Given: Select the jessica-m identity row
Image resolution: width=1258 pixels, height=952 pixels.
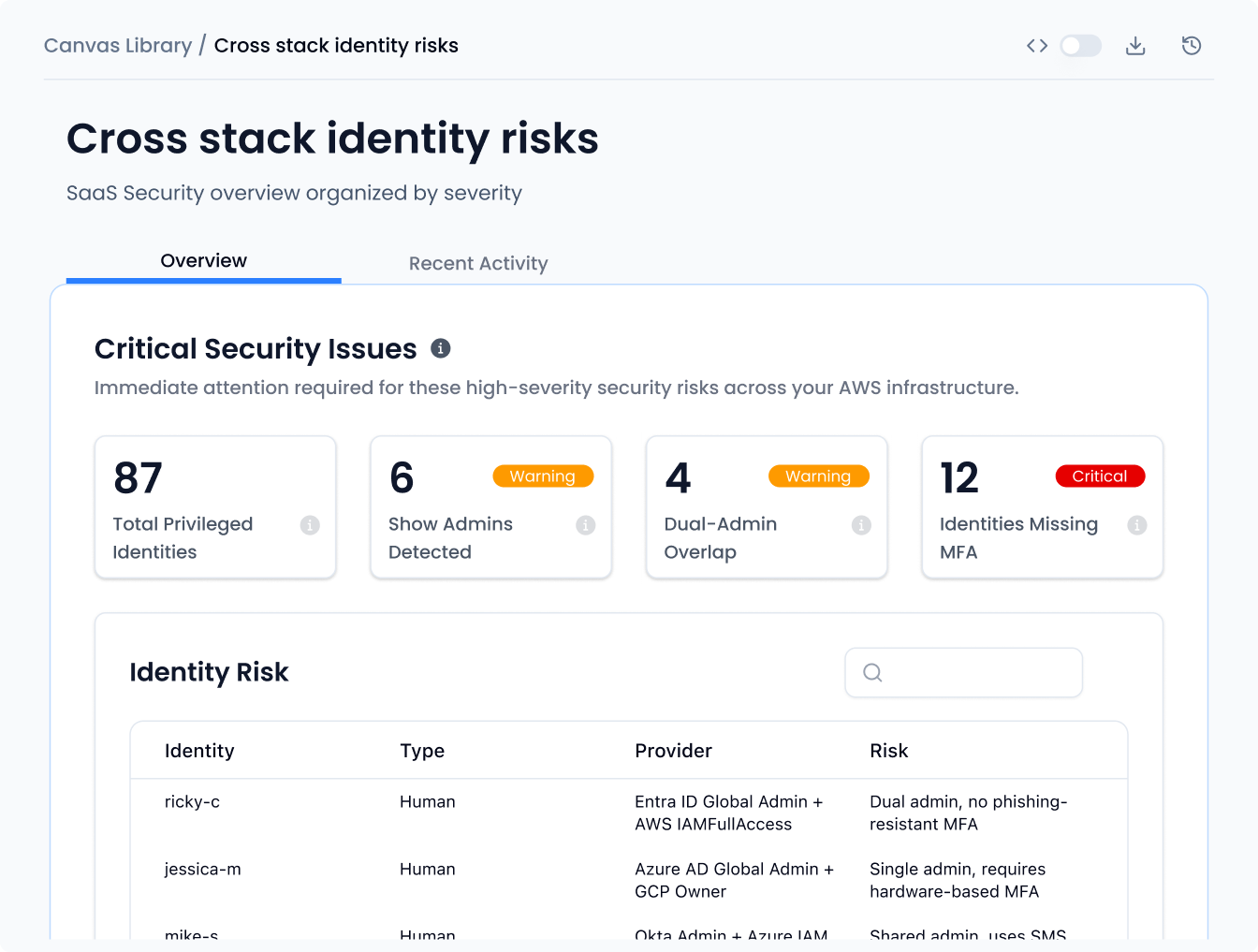Looking at the screenshot, I should click(x=202, y=870).
